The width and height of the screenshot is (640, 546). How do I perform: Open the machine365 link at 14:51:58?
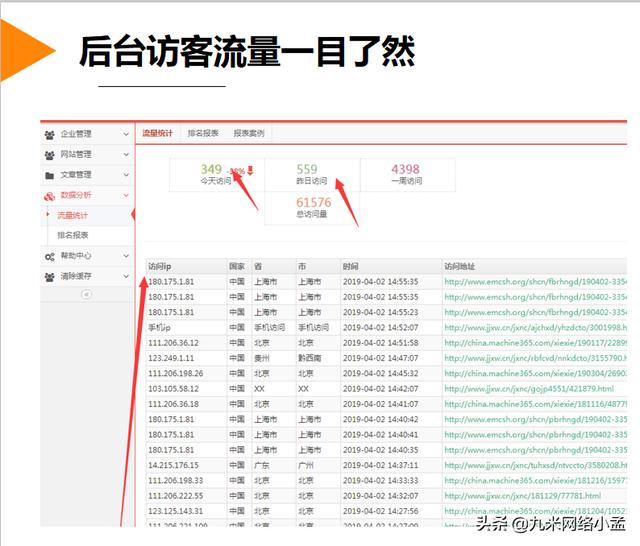click(x=535, y=343)
